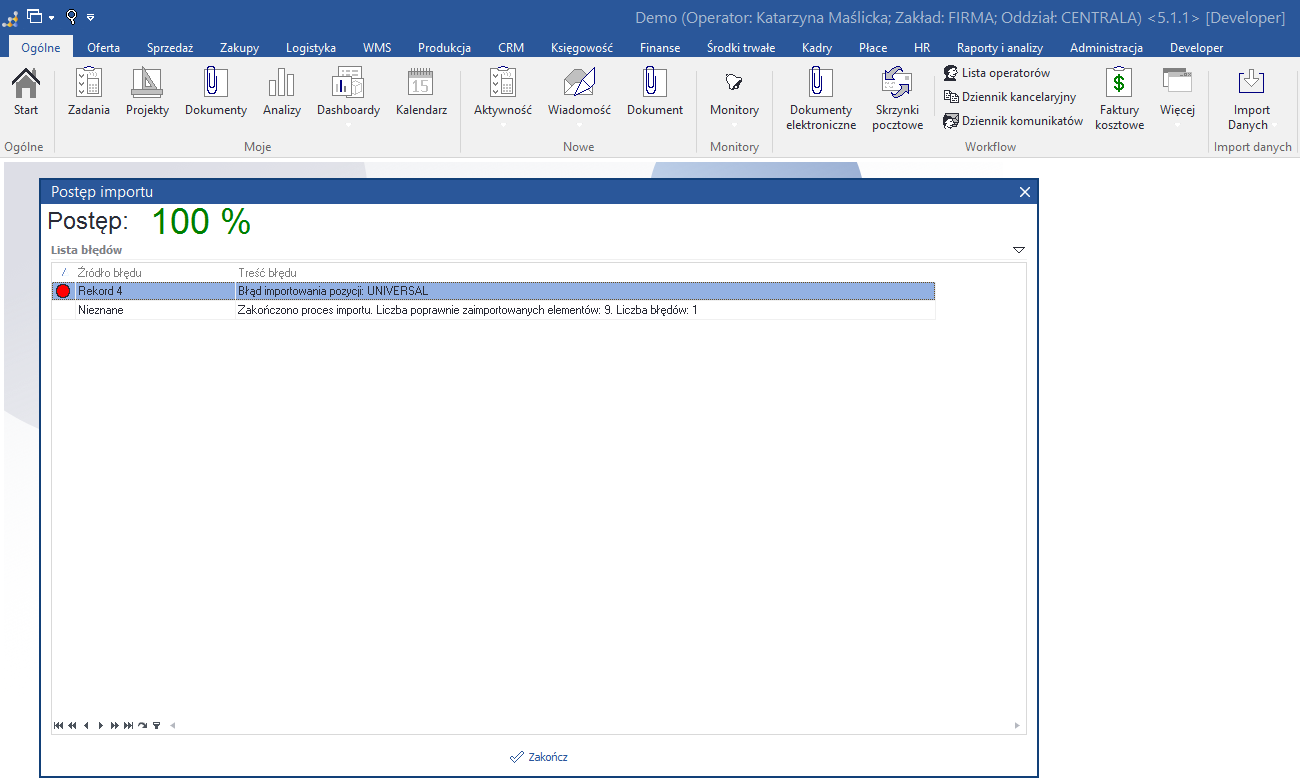This screenshot has height=783, width=1300.
Task: Open the Płace ribbon tab
Action: [x=873, y=47]
